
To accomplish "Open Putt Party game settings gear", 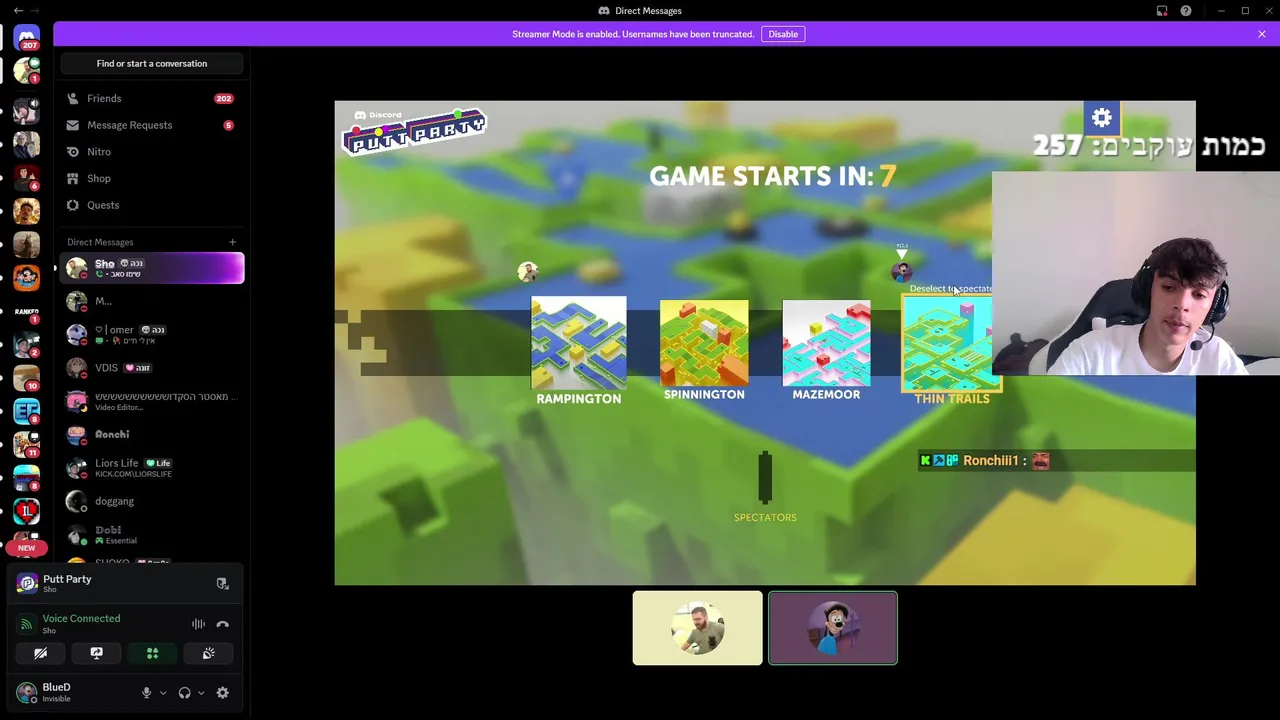I will pyautogui.click(x=1101, y=118).
